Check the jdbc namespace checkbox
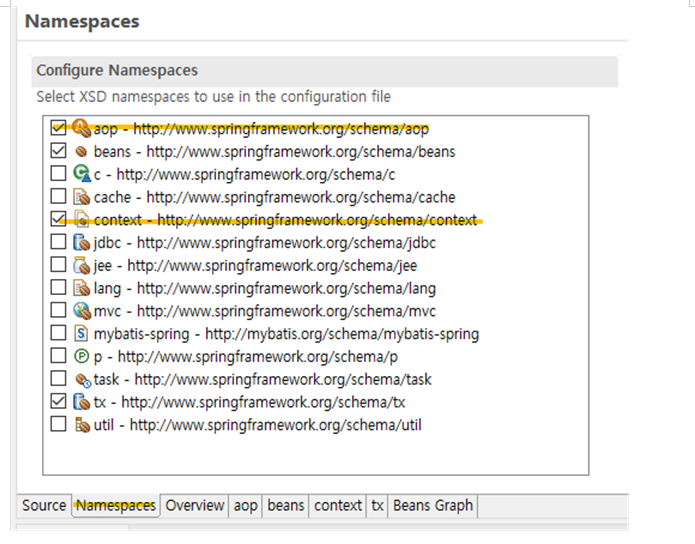 point(59,242)
